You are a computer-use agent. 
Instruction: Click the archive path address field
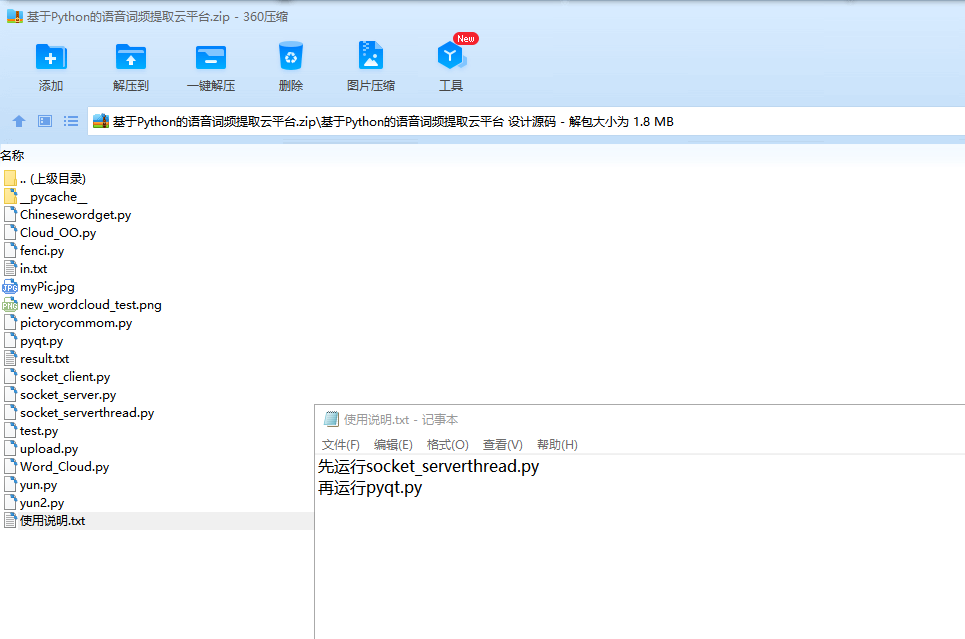pyautogui.click(x=526, y=121)
